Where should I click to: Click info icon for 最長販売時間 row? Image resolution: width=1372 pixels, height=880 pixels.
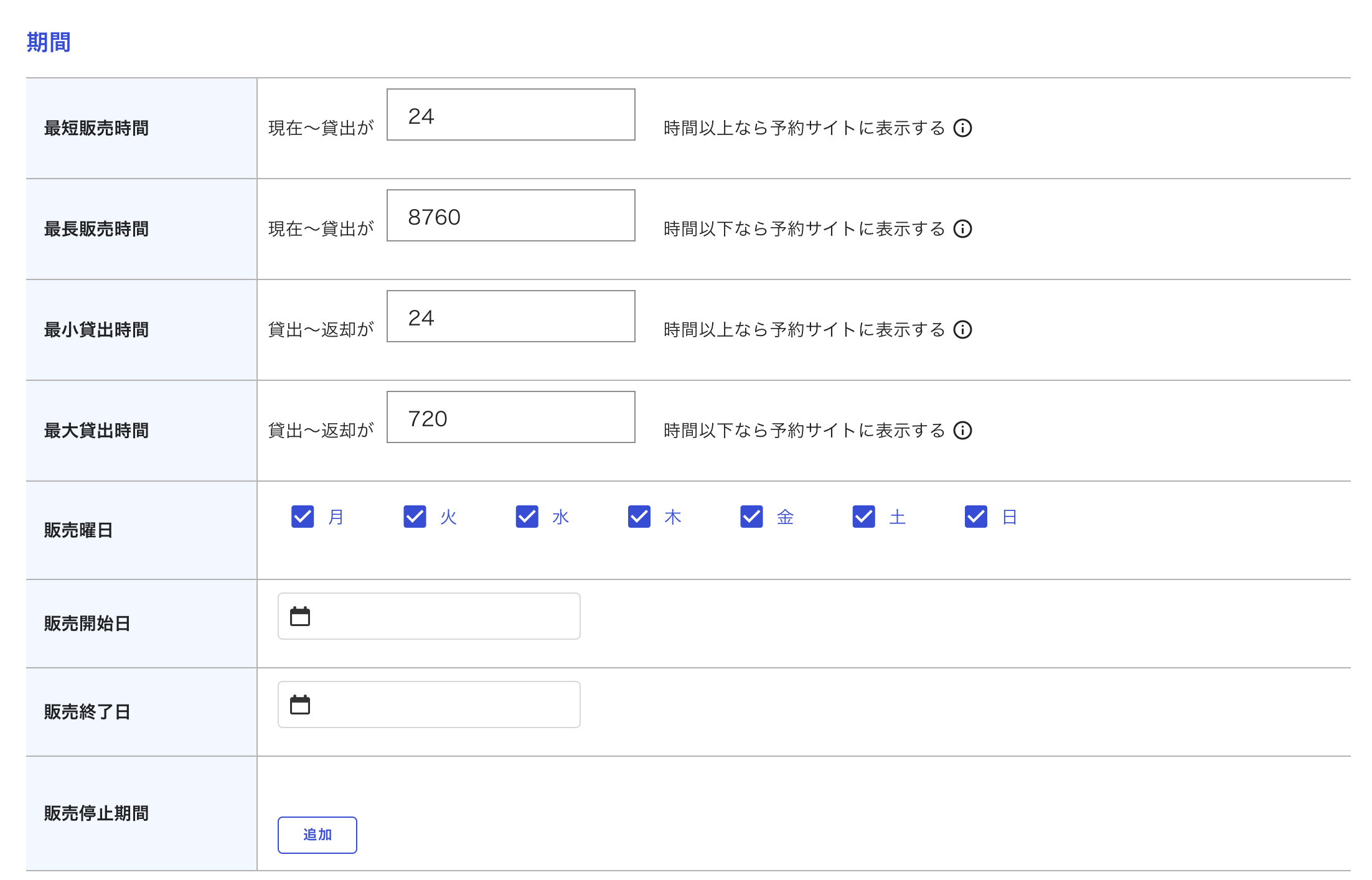[962, 229]
